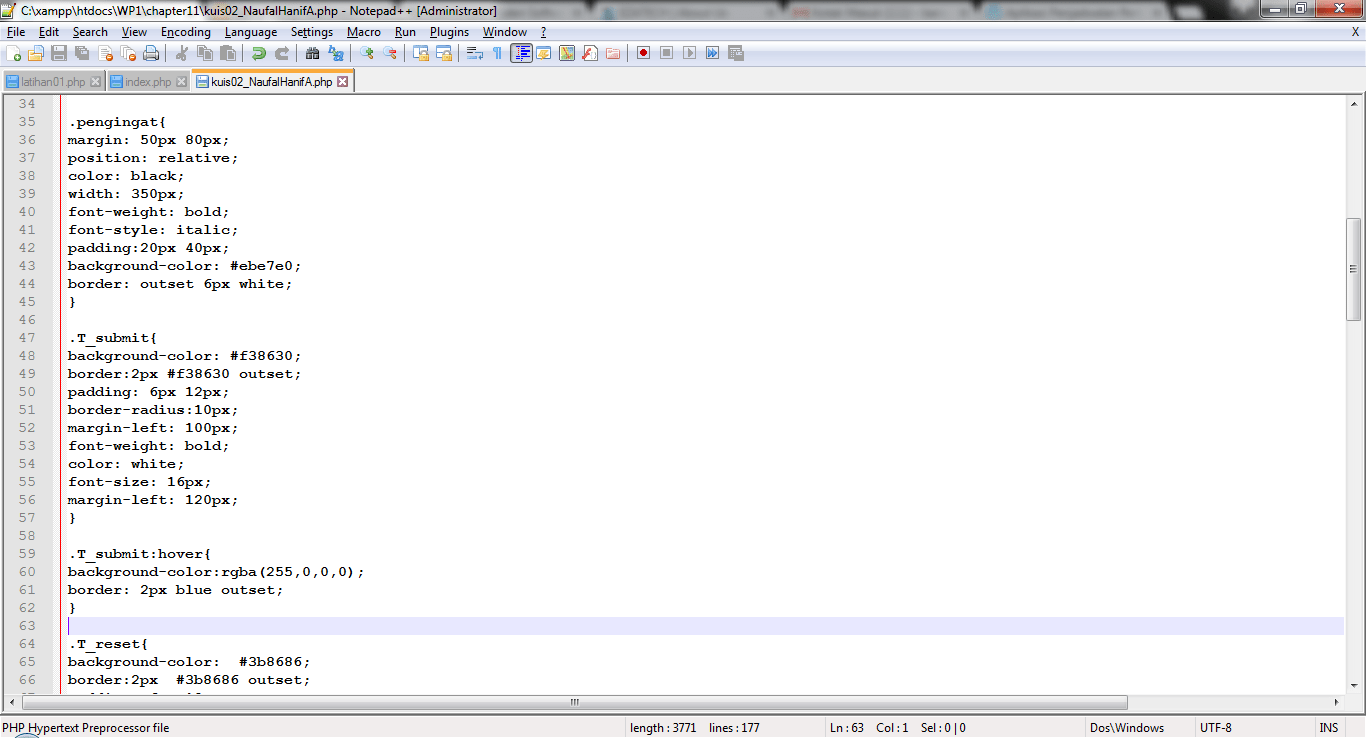
Task: Close the index.php tab
Action: [182, 82]
